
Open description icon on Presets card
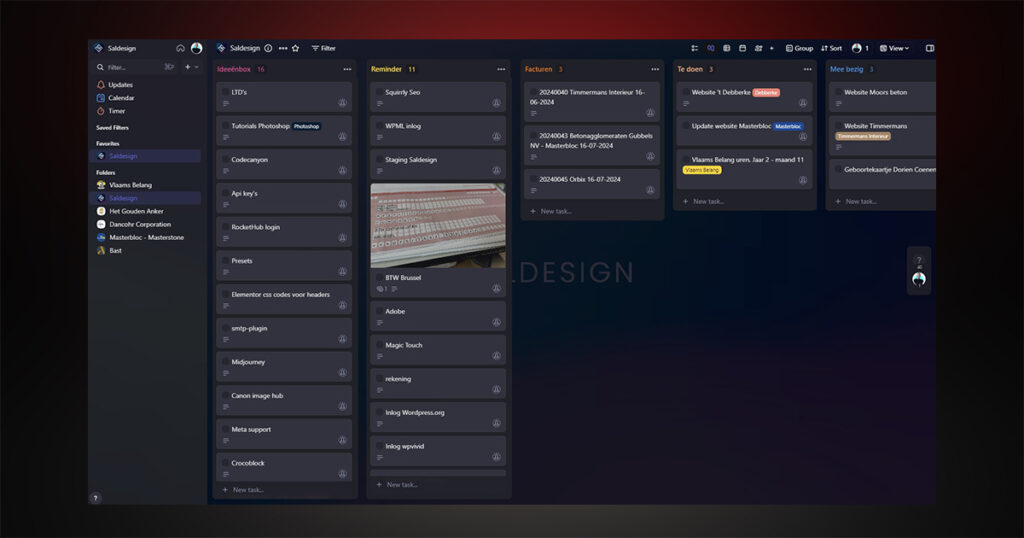226,272
